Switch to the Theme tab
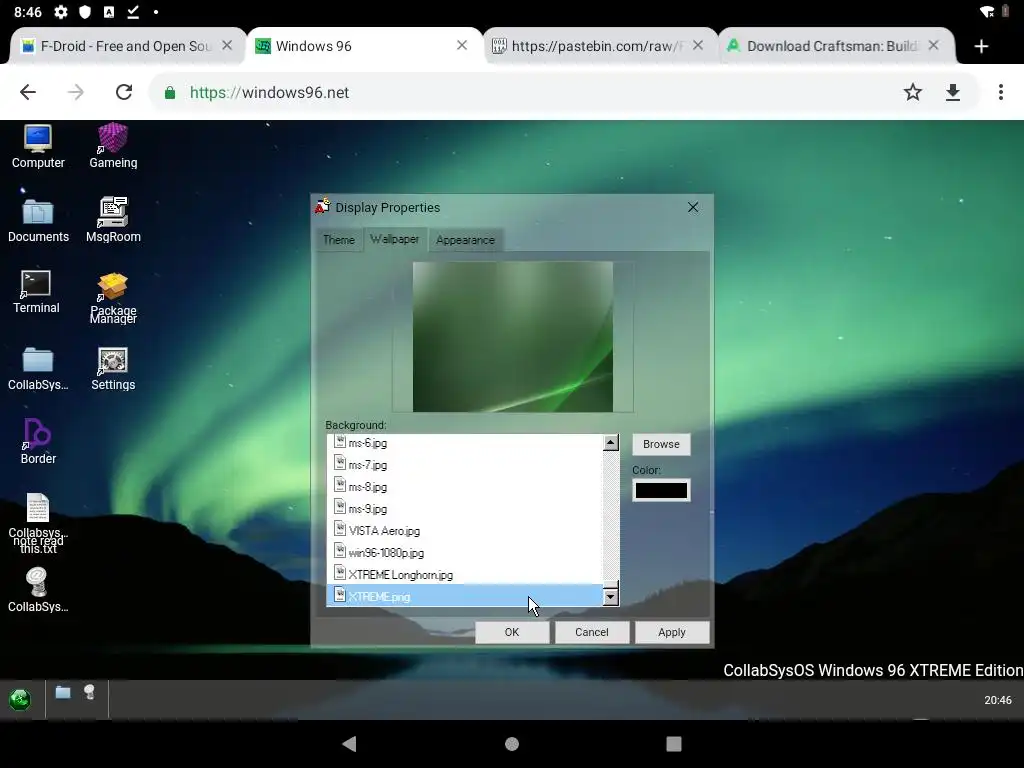Image resolution: width=1024 pixels, height=768 pixels. pos(339,240)
